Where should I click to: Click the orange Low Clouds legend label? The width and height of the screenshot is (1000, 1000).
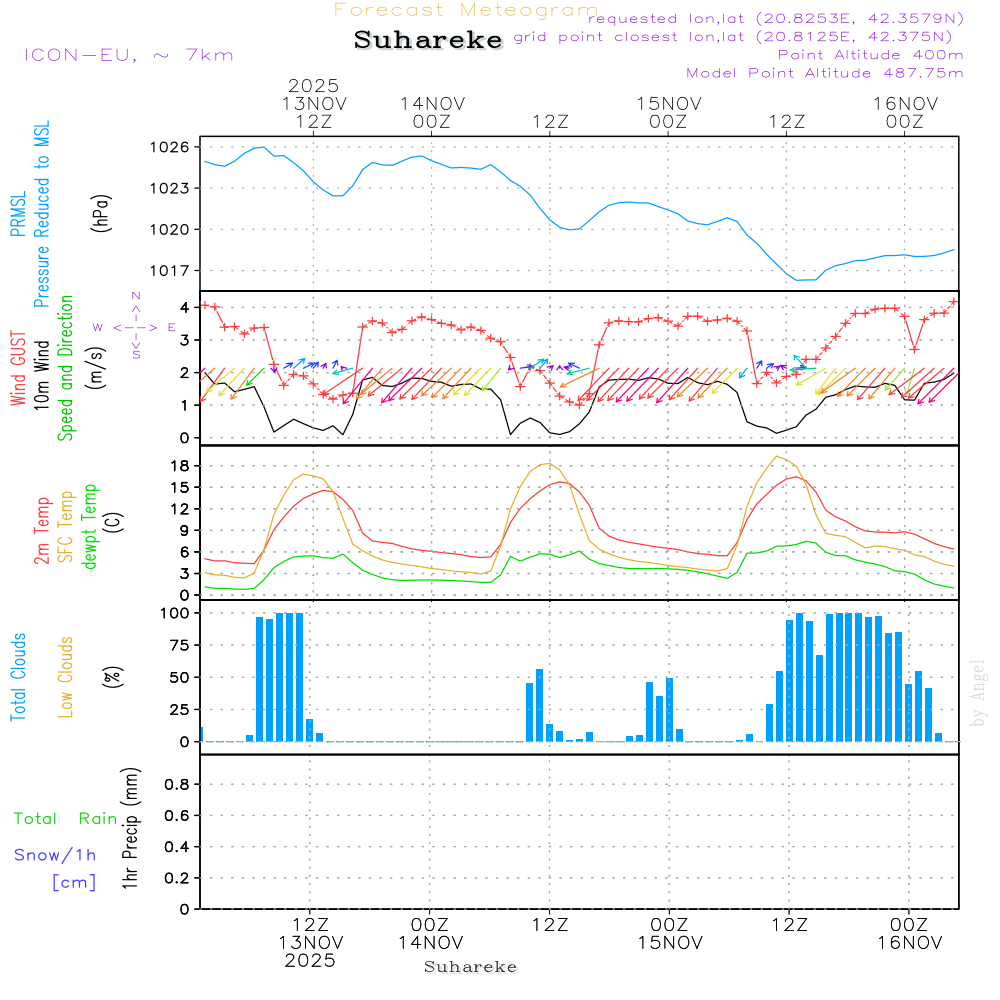pos(66,676)
